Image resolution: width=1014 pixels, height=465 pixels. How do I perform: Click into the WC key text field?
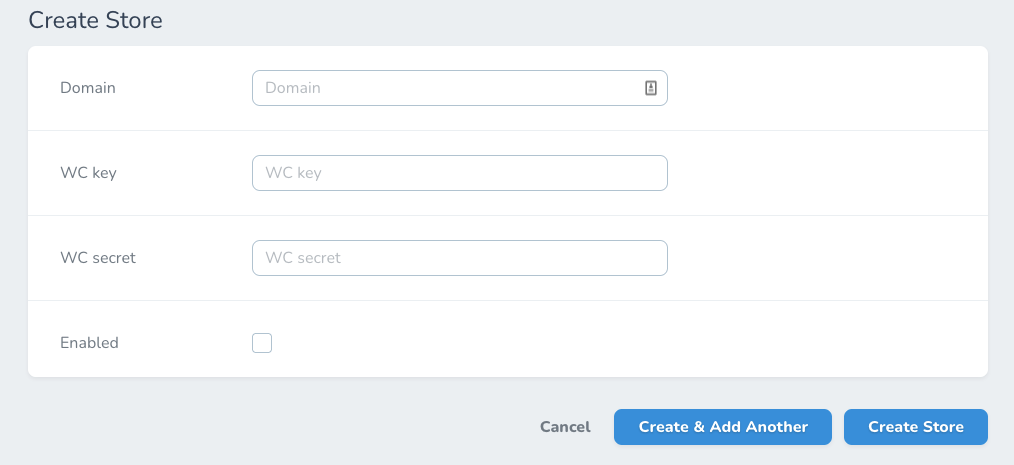point(459,173)
